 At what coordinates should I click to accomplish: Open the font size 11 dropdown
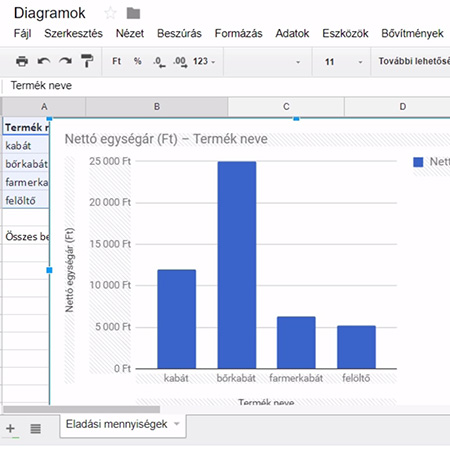tap(343, 62)
